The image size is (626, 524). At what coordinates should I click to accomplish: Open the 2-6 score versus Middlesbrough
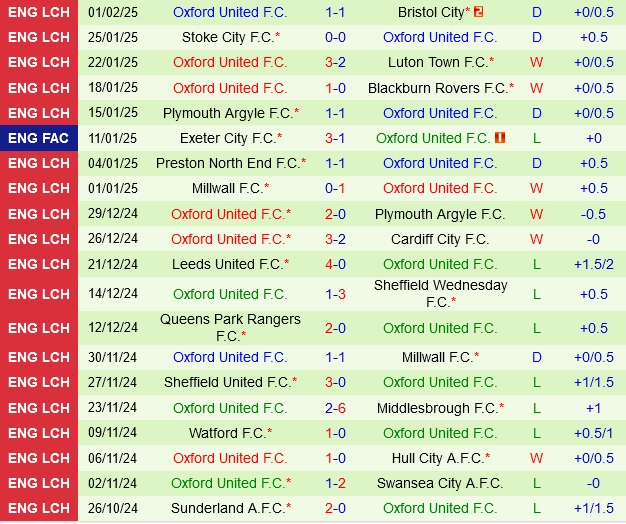point(335,408)
